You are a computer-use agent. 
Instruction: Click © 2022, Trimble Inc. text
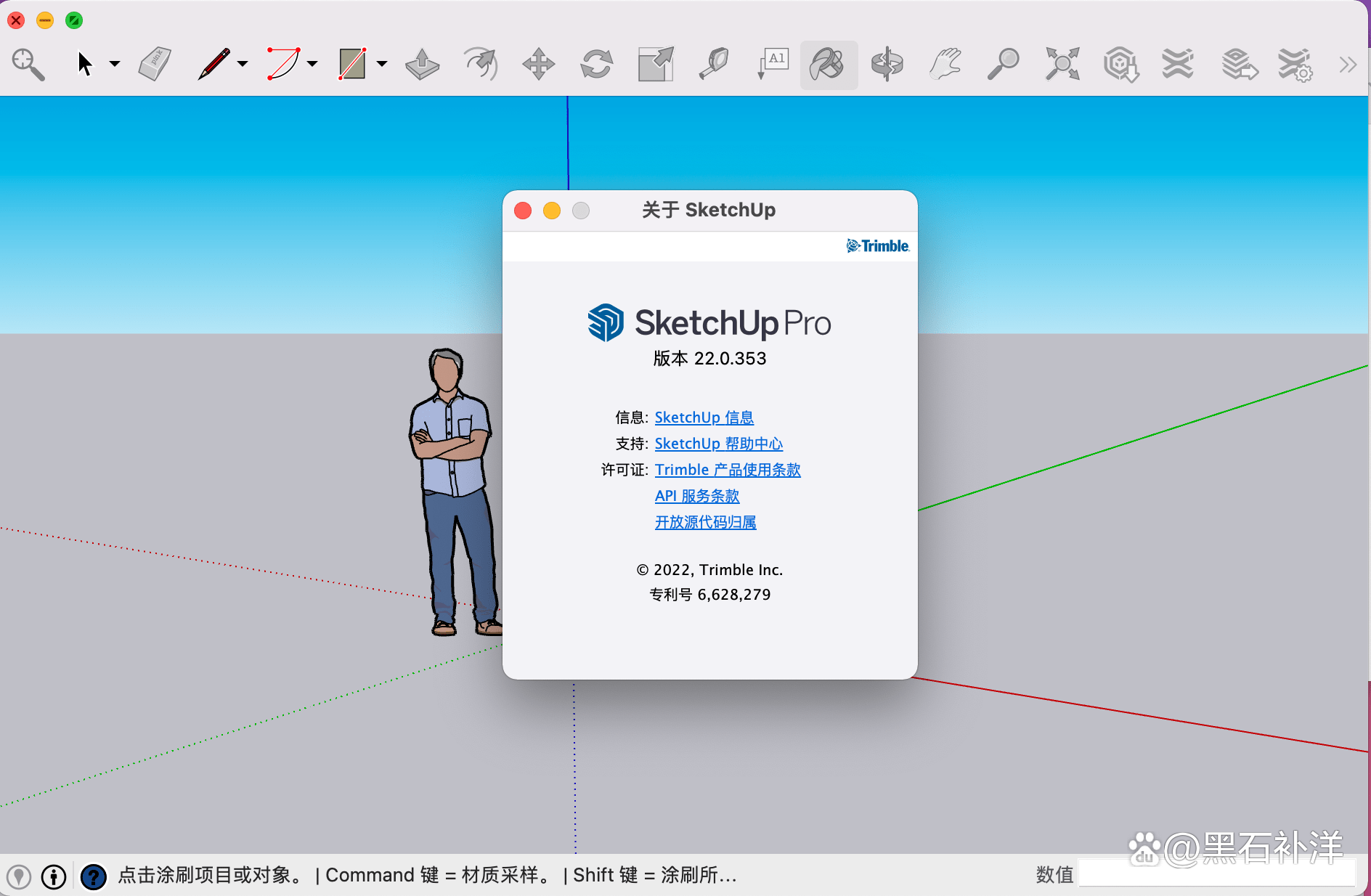tap(709, 570)
